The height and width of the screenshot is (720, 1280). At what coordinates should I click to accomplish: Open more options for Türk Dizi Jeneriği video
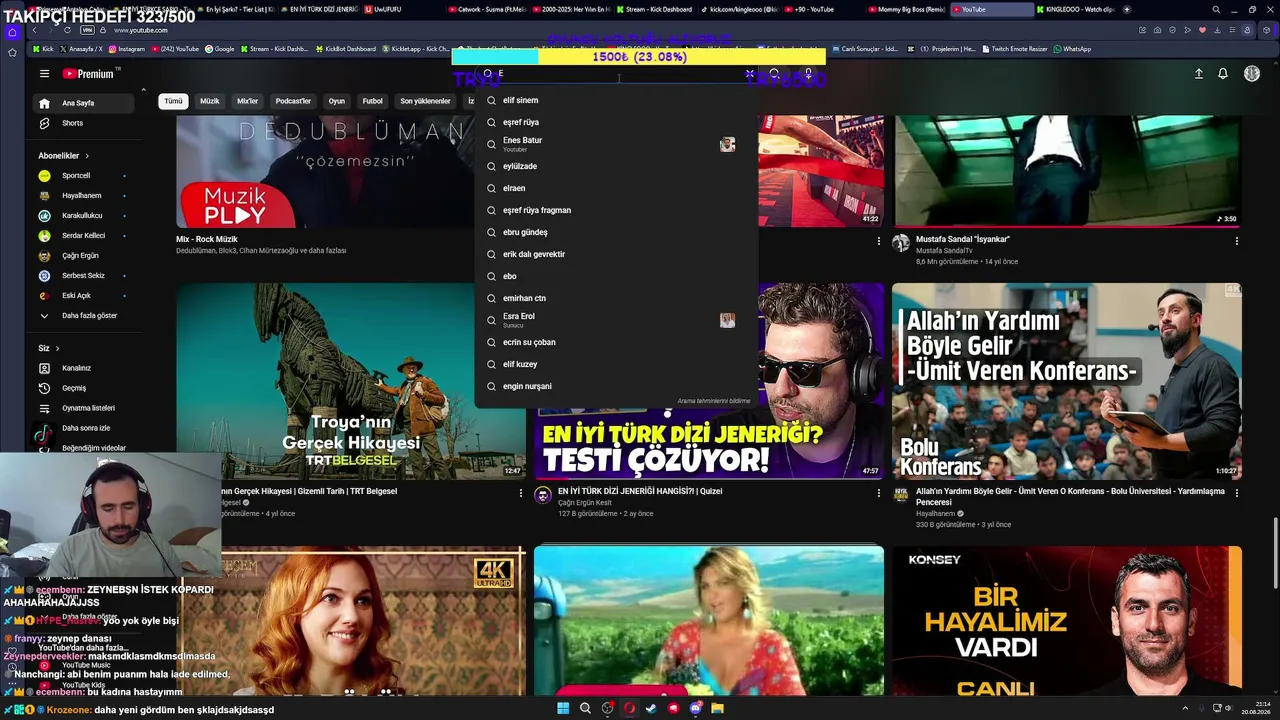pyautogui.click(x=878, y=493)
